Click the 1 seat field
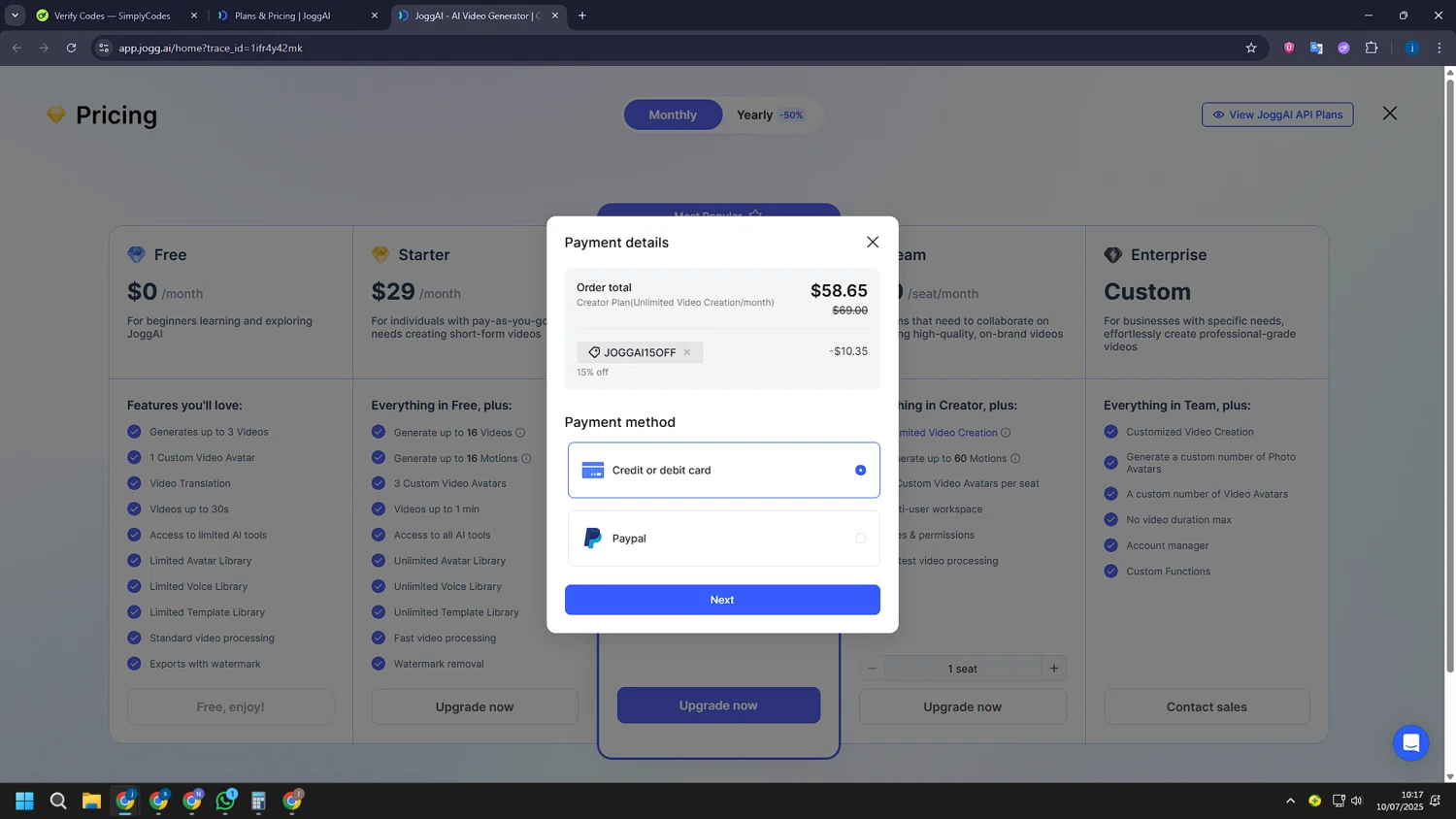This screenshot has width=1456, height=819. tap(963, 669)
